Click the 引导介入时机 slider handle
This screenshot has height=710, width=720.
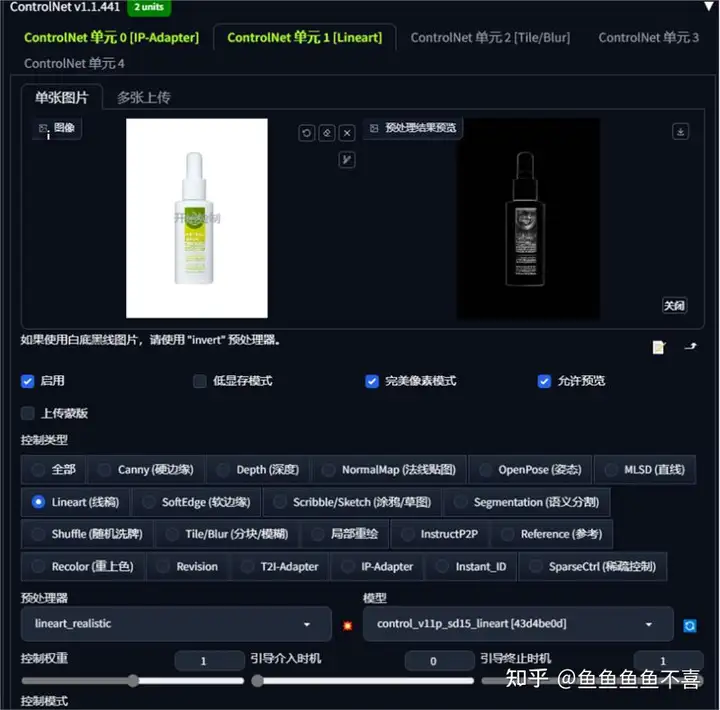257,681
